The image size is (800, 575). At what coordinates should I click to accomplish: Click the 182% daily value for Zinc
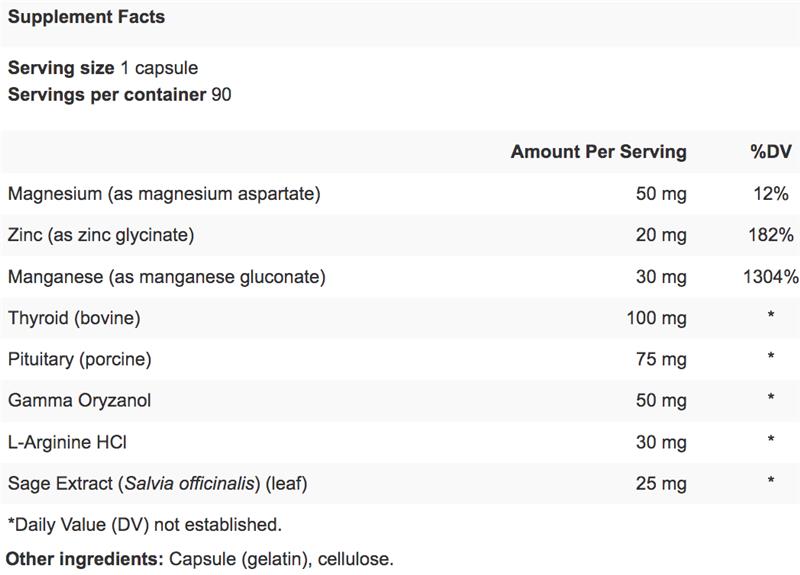(x=771, y=235)
